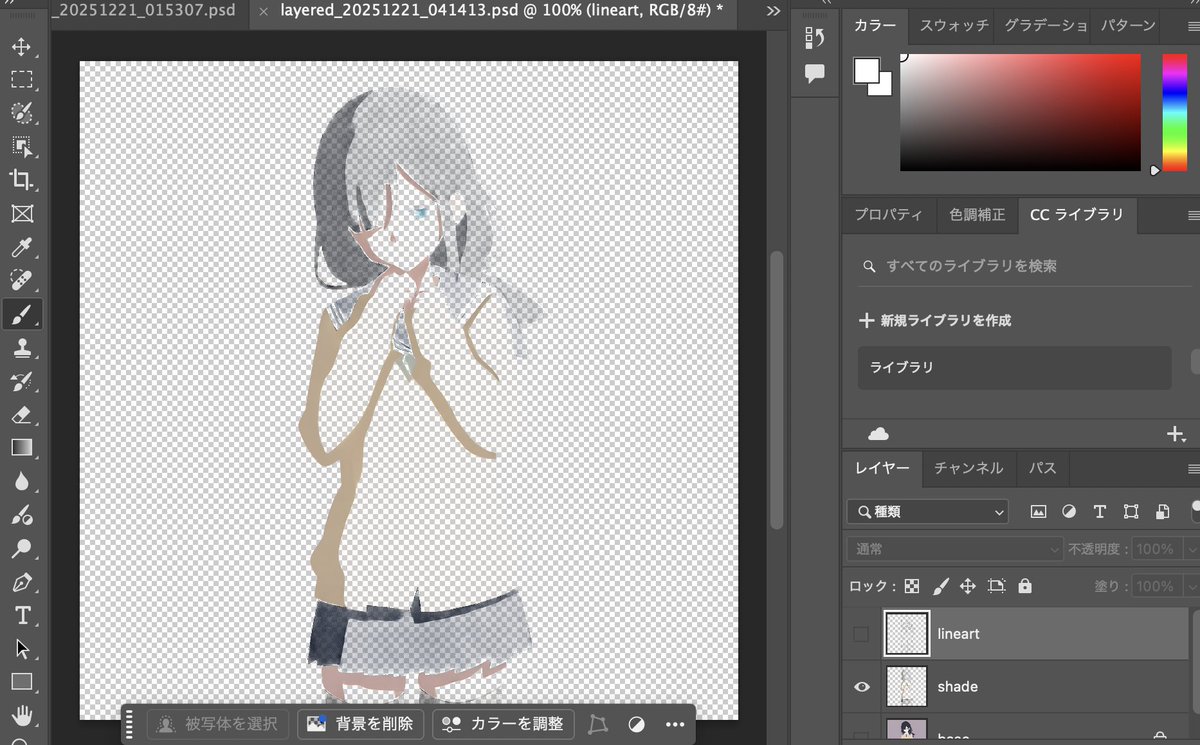This screenshot has width=1200, height=745.
Task: Select the Blur tool
Action: tap(21, 481)
